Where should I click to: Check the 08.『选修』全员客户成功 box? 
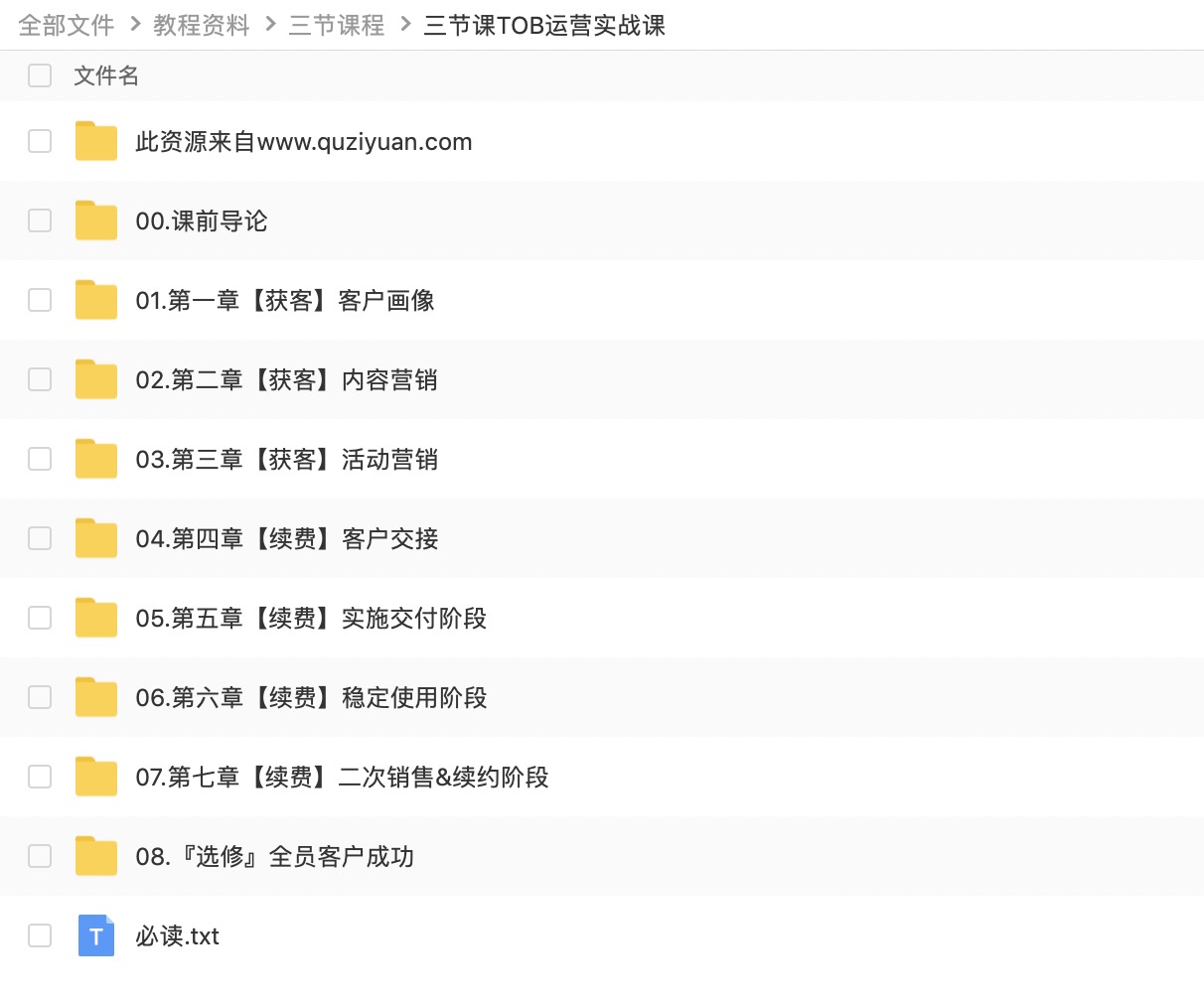point(40,856)
